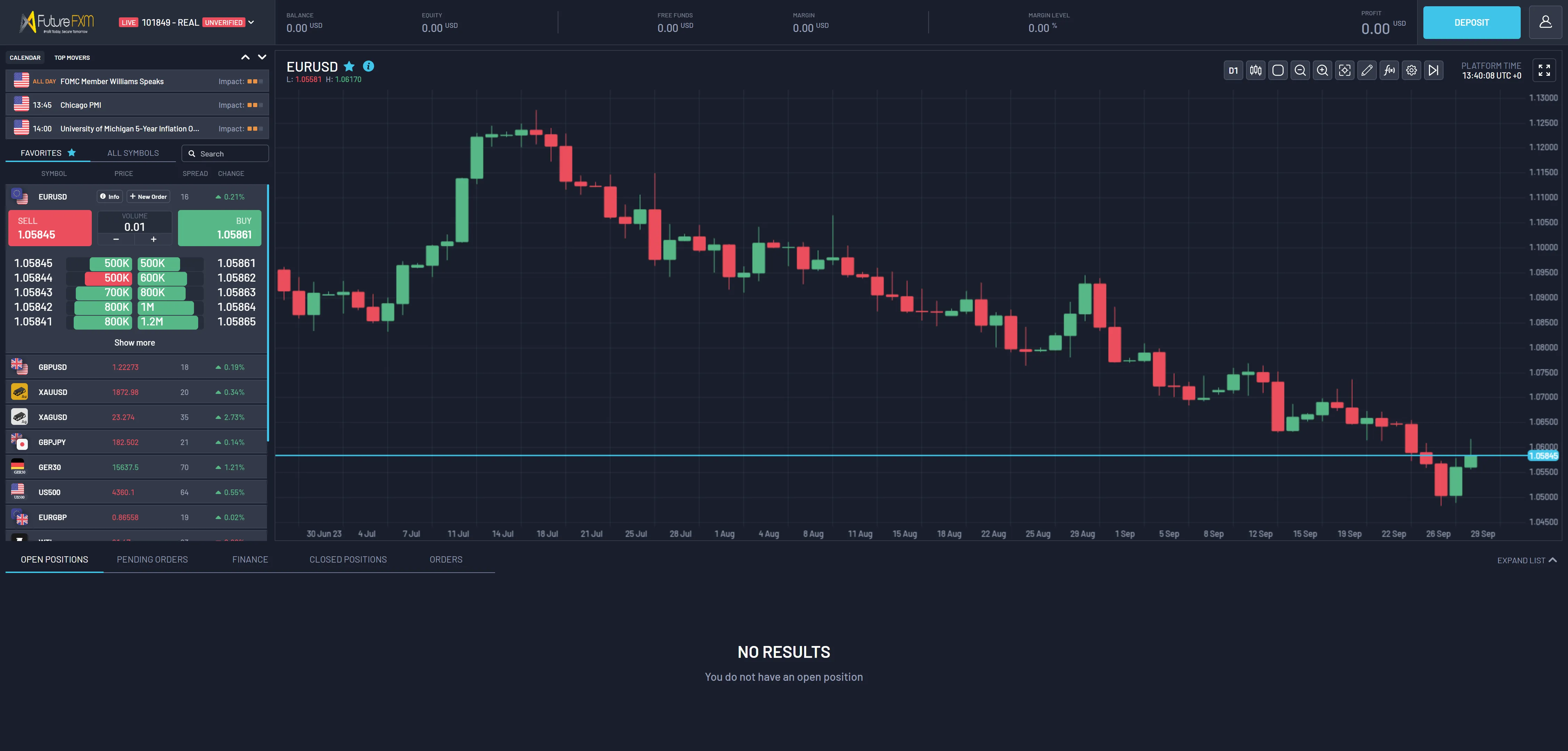The image size is (1568, 751).
Task: Open the user profile icon
Action: click(1545, 23)
